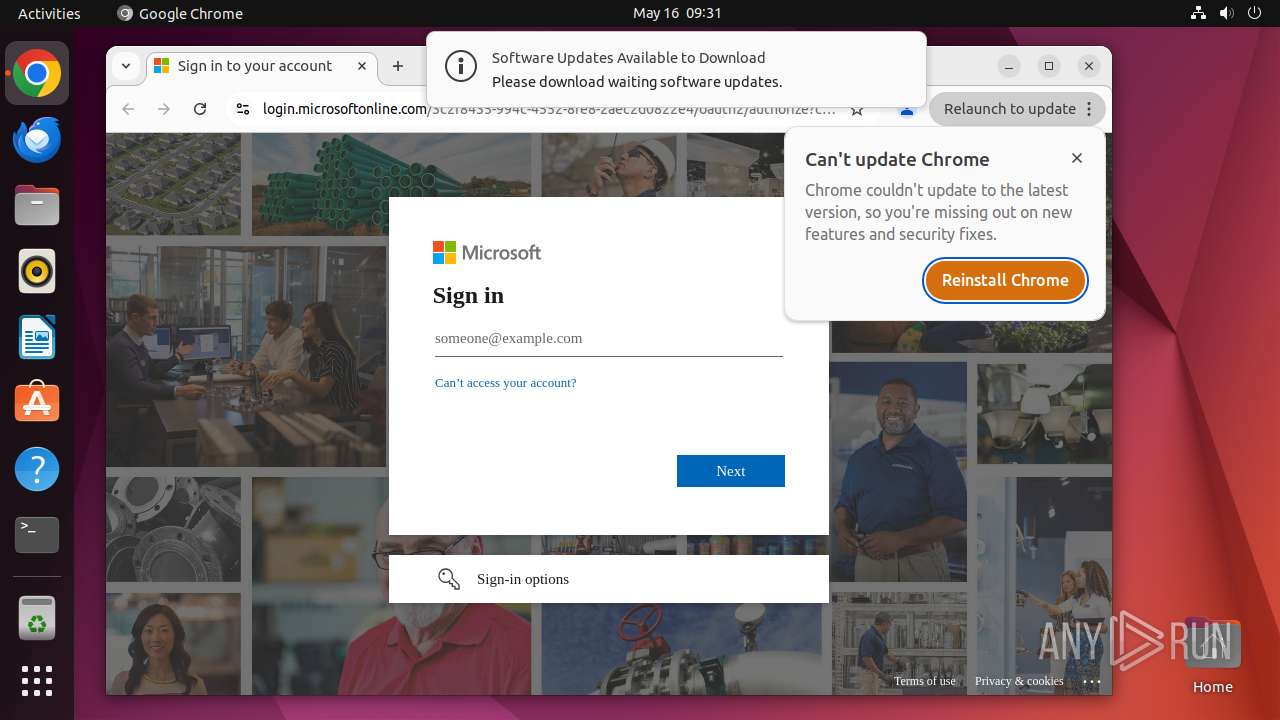Focus the email address input field
This screenshot has height=720, width=1280.
pos(609,339)
